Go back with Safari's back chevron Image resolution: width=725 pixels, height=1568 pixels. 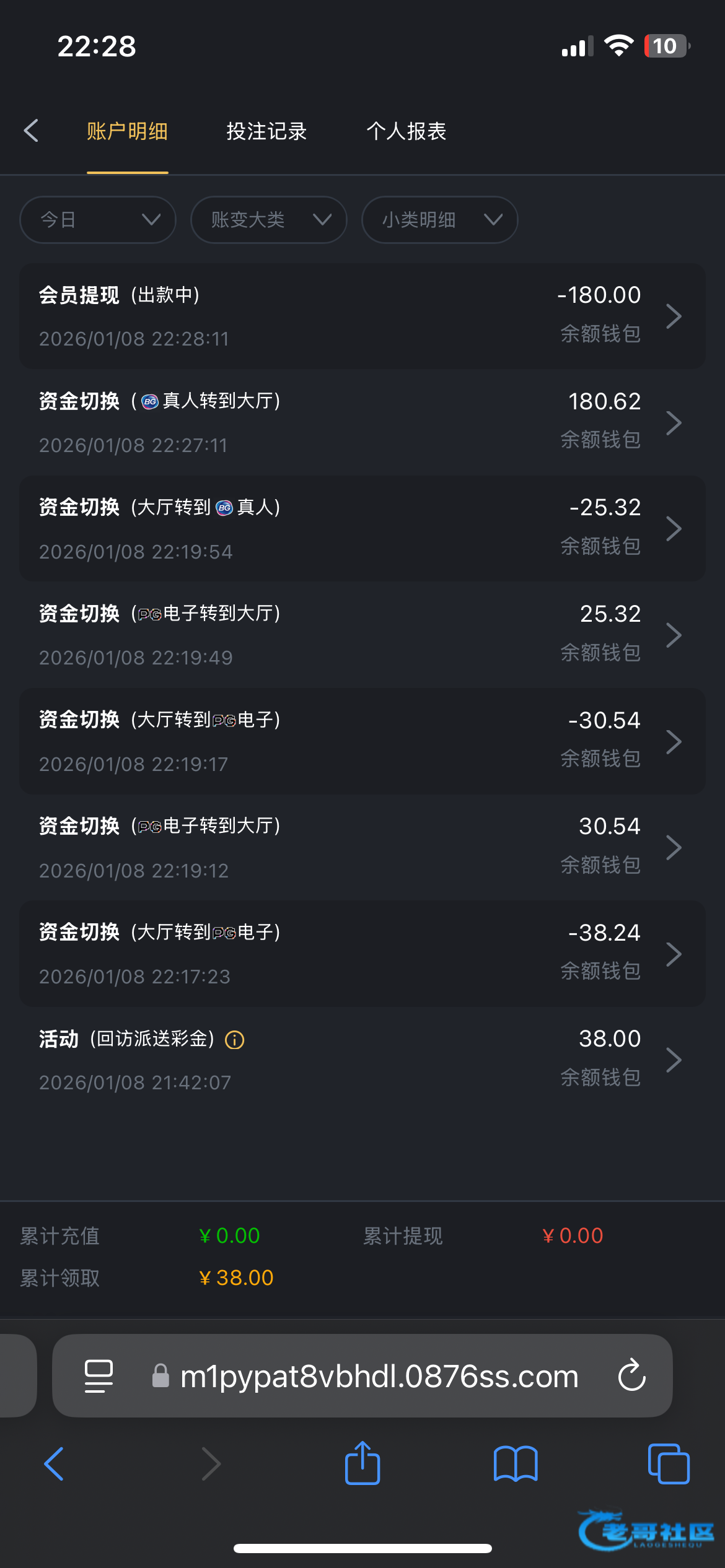pos(55,1464)
